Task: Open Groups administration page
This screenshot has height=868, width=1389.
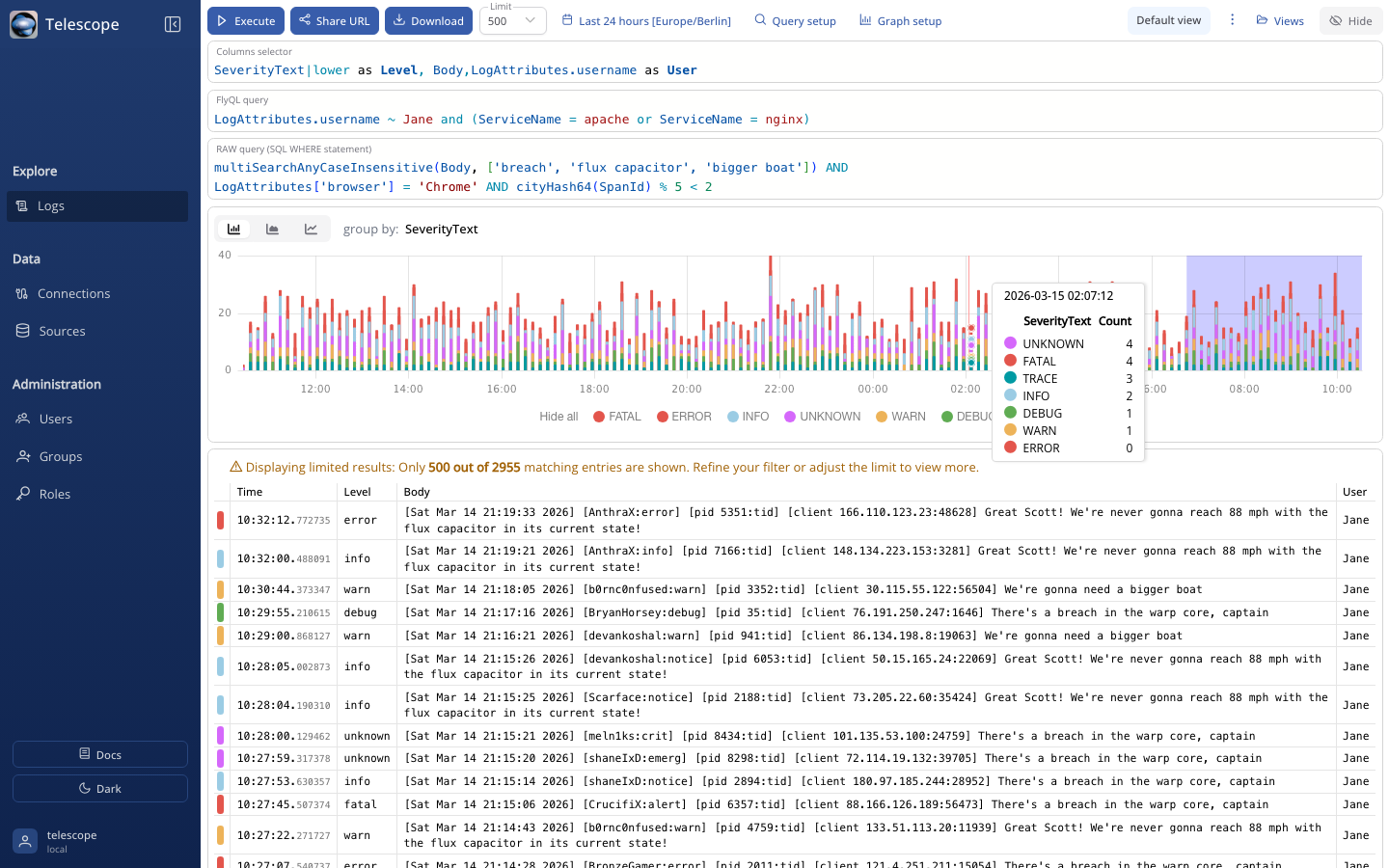Action: pos(97,456)
